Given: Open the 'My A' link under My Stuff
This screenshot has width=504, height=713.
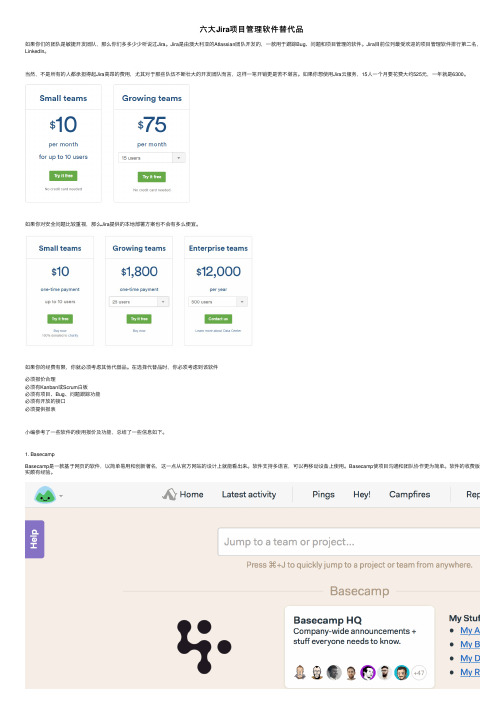Looking at the screenshot, I should pyautogui.click(x=470, y=631).
